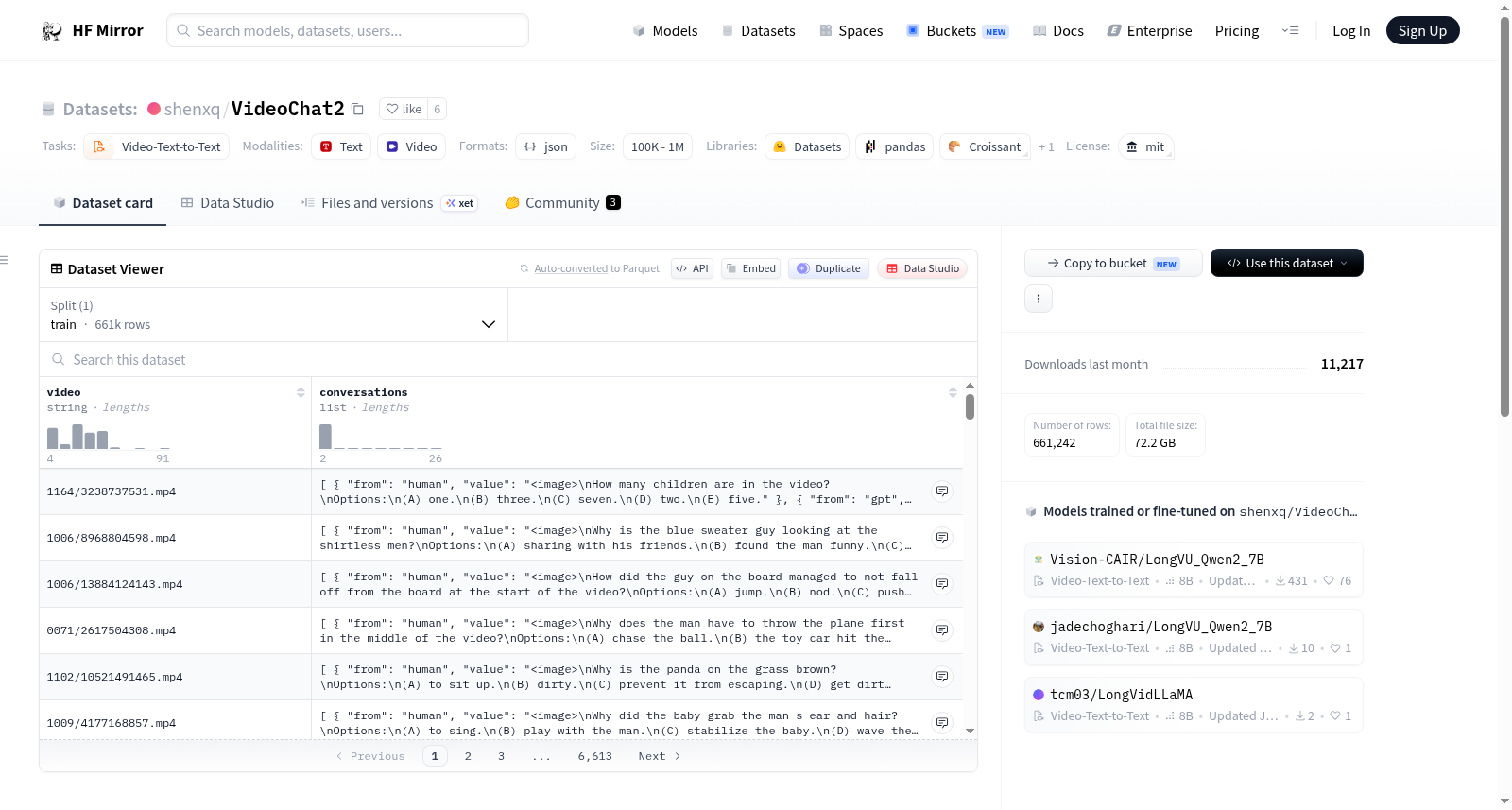Open the Datasets menu
This screenshot has height=810, width=1512.
pos(758,31)
